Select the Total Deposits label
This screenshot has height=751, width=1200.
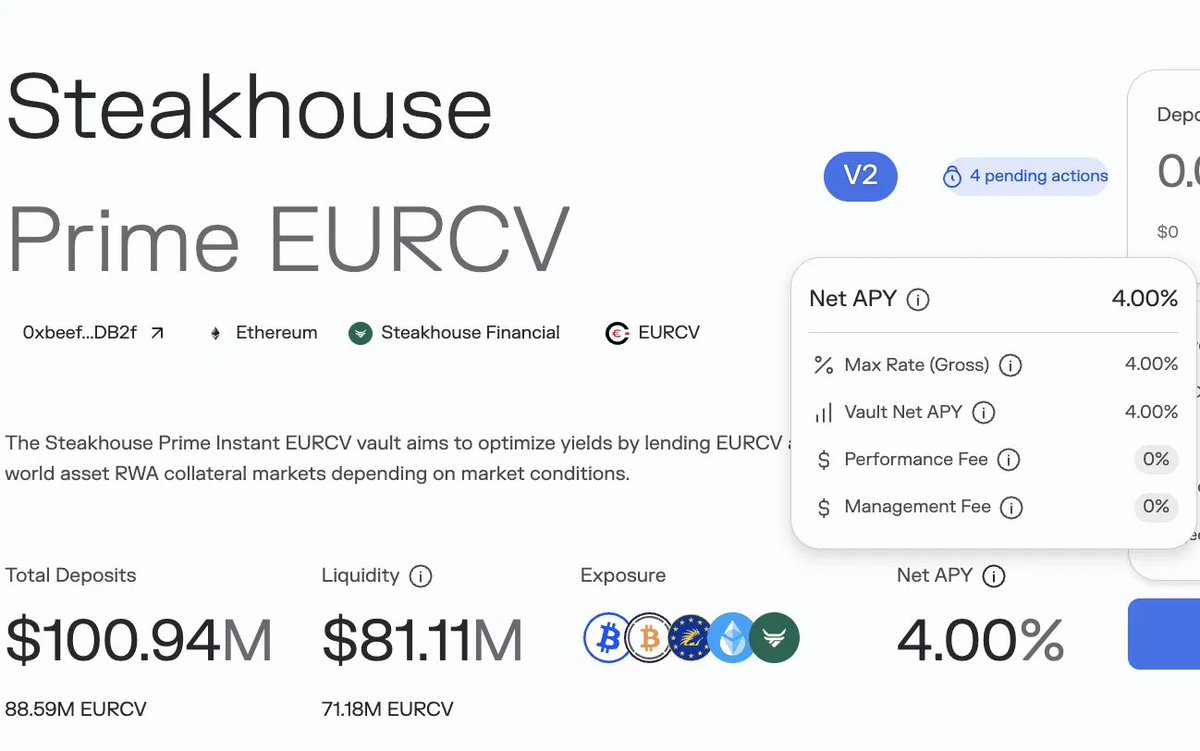pyautogui.click(x=71, y=576)
